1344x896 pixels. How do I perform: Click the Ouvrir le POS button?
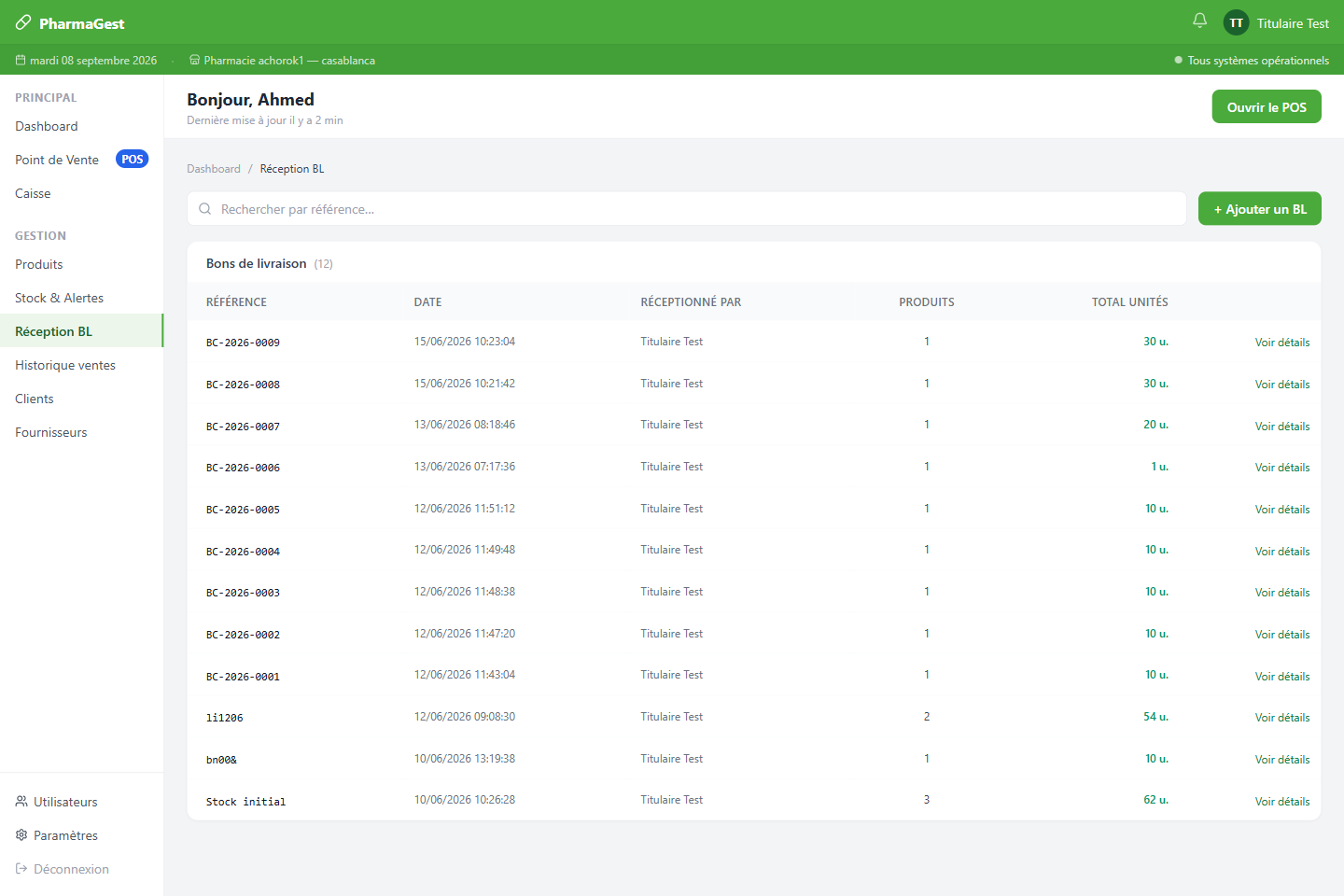[1267, 106]
